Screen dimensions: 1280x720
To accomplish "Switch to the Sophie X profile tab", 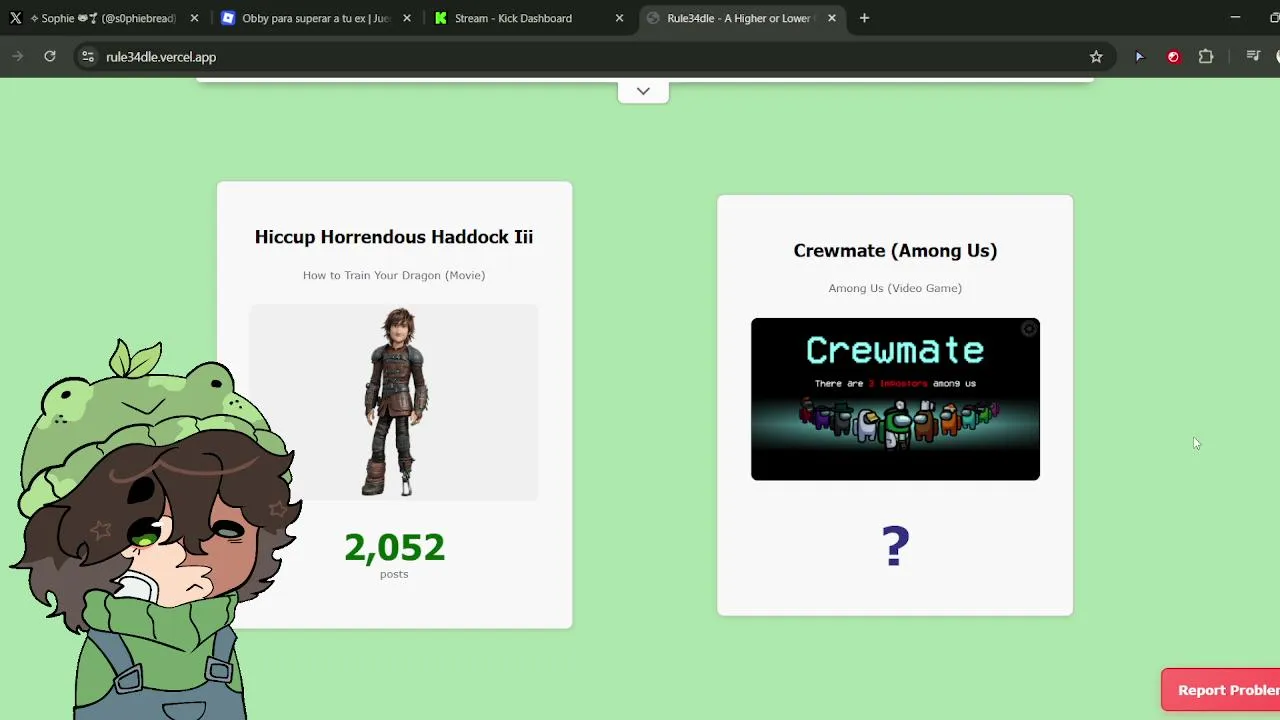I will click(104, 18).
